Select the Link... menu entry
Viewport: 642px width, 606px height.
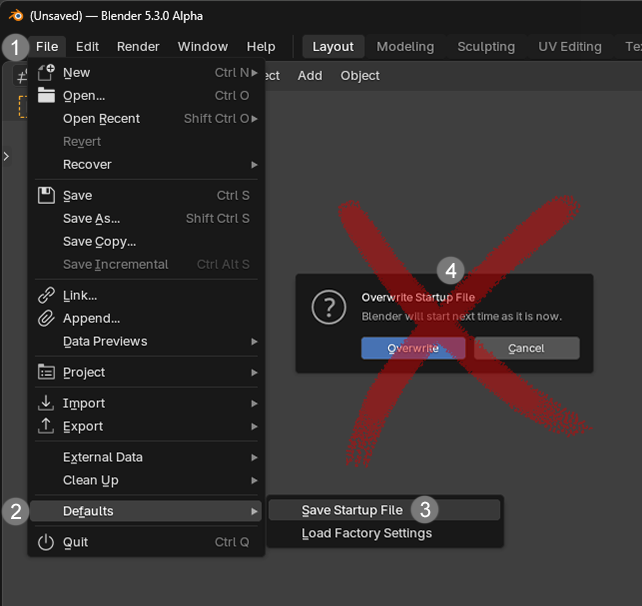click(146, 295)
